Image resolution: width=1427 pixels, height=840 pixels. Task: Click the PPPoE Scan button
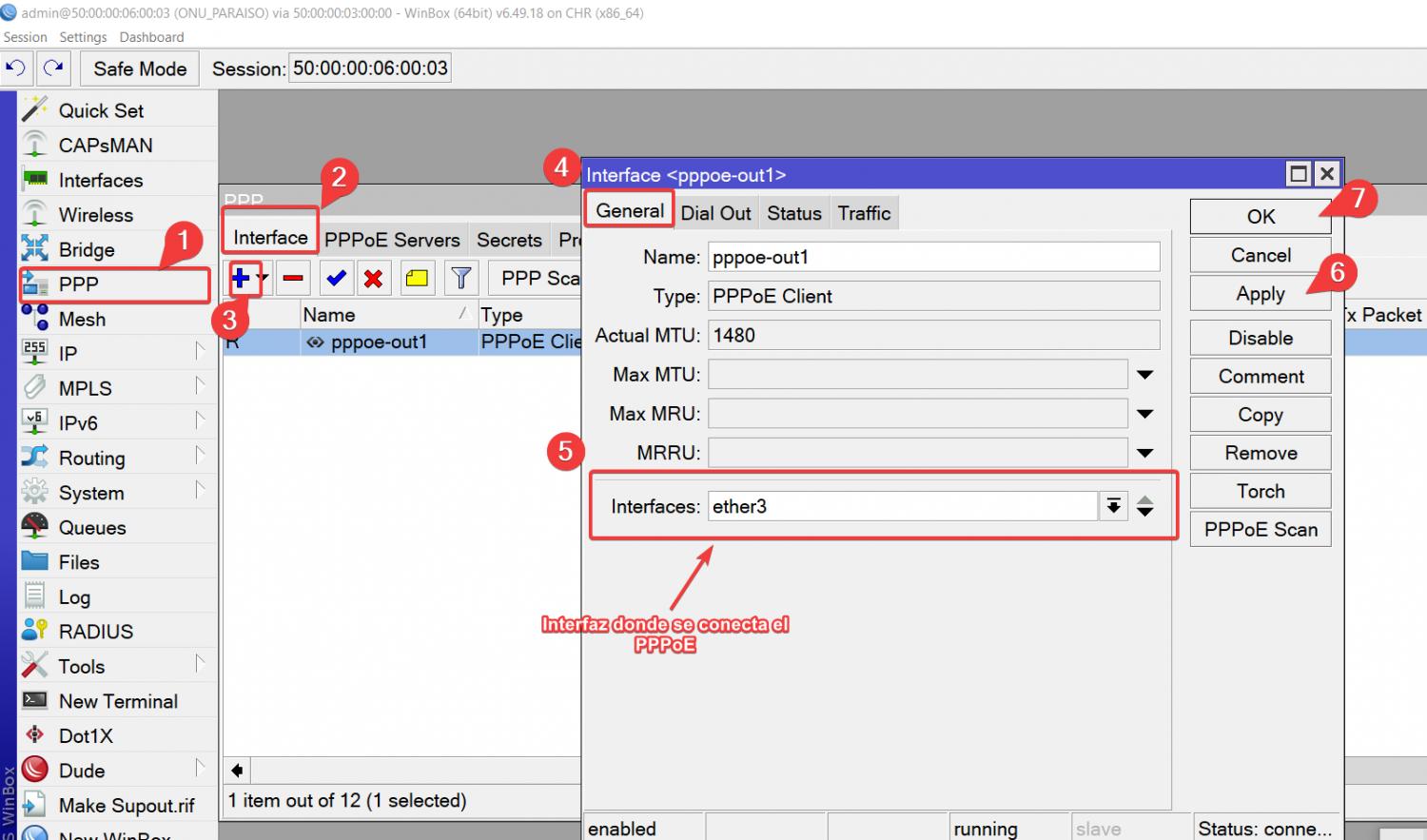(x=1260, y=530)
